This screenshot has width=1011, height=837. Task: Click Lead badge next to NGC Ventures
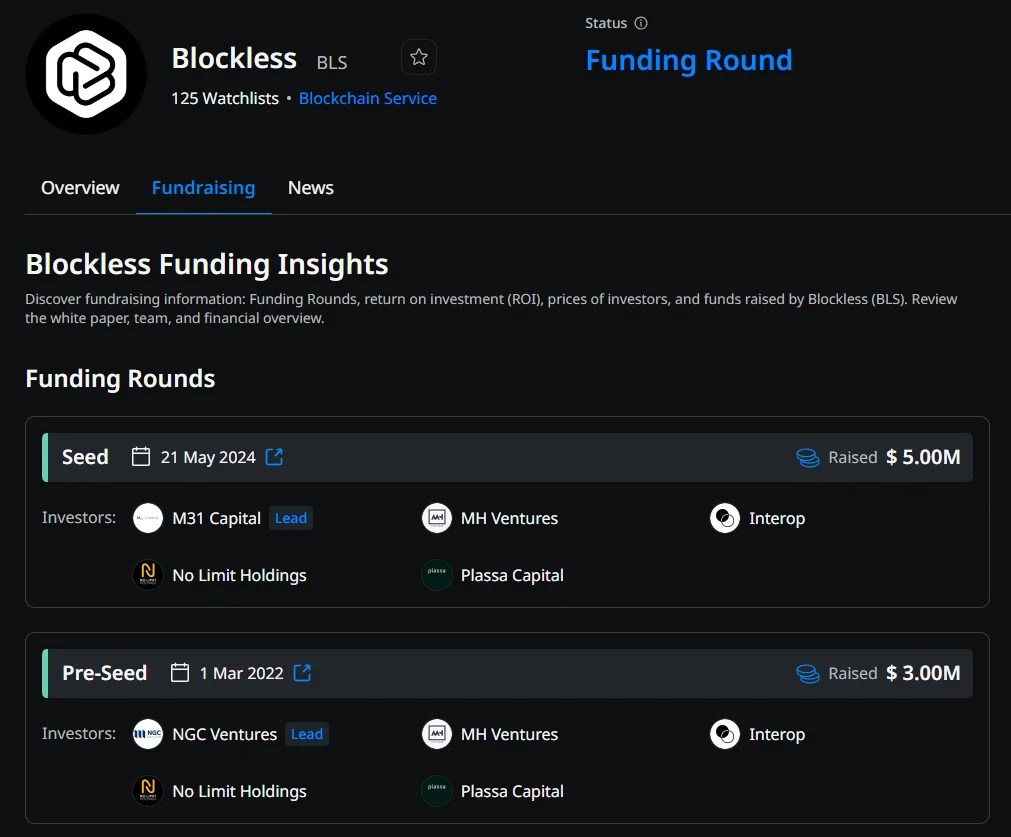click(307, 734)
